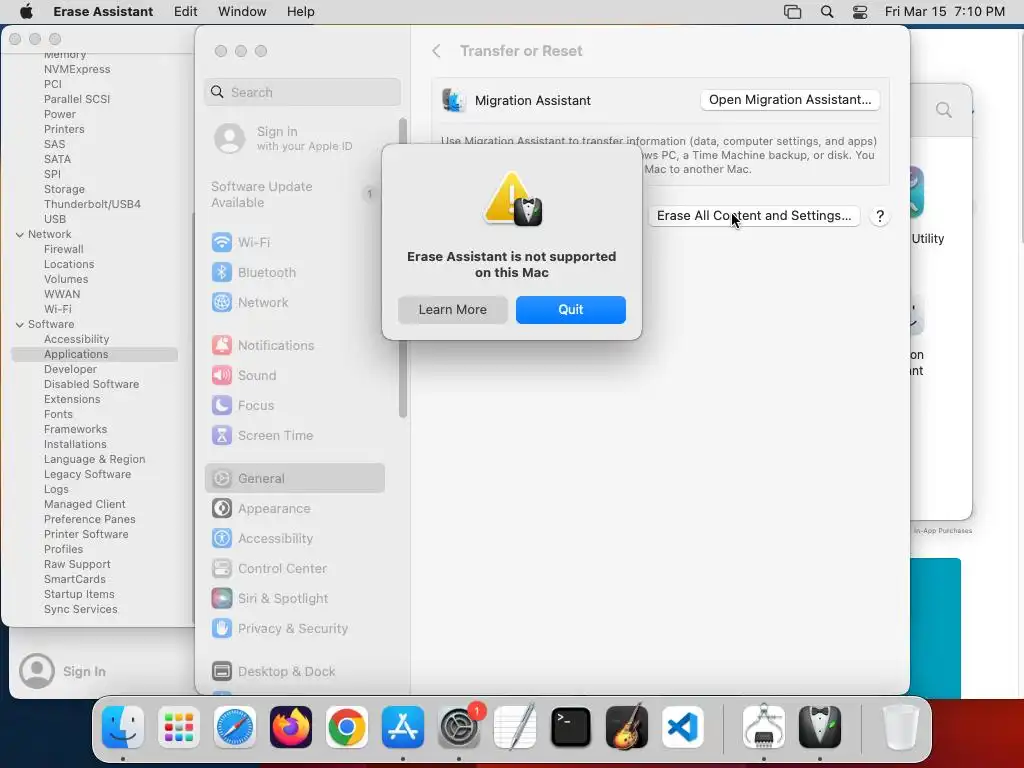Screen dimensions: 1024x768
Task: Select Startup Items in System Information
Action: [x=79, y=594]
